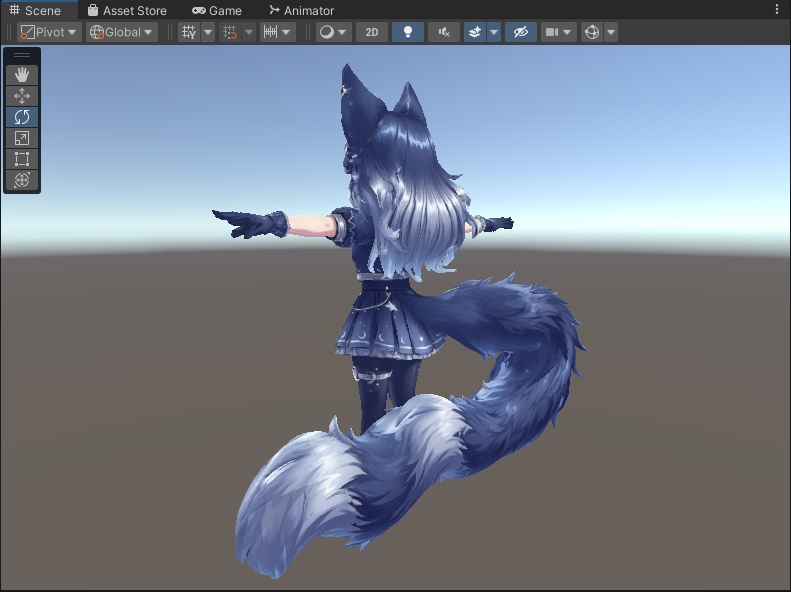Viewport: 791px width, 592px height.
Task: Switch to the Game tab
Action: pyautogui.click(x=217, y=10)
